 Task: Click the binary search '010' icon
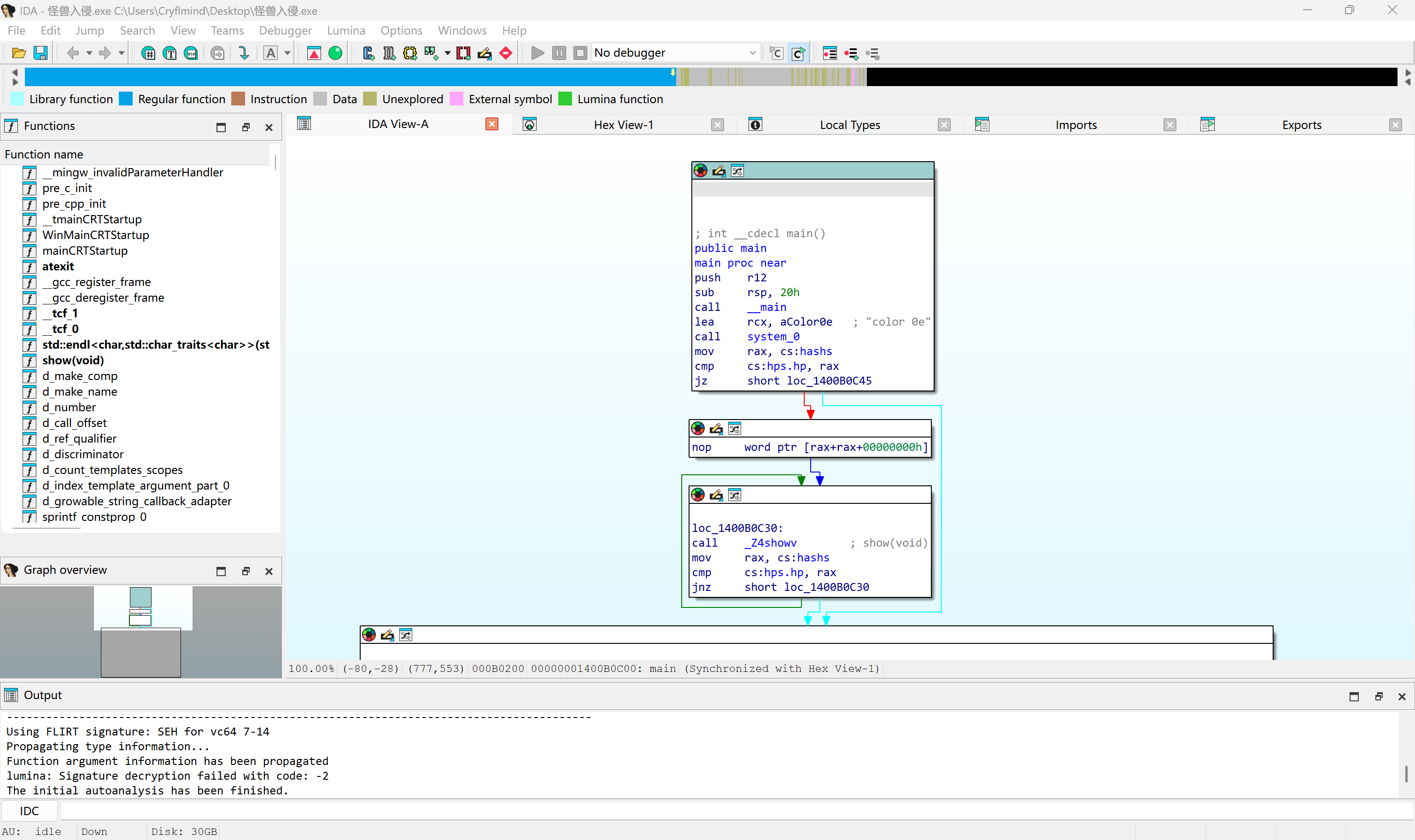pyautogui.click(x=191, y=53)
